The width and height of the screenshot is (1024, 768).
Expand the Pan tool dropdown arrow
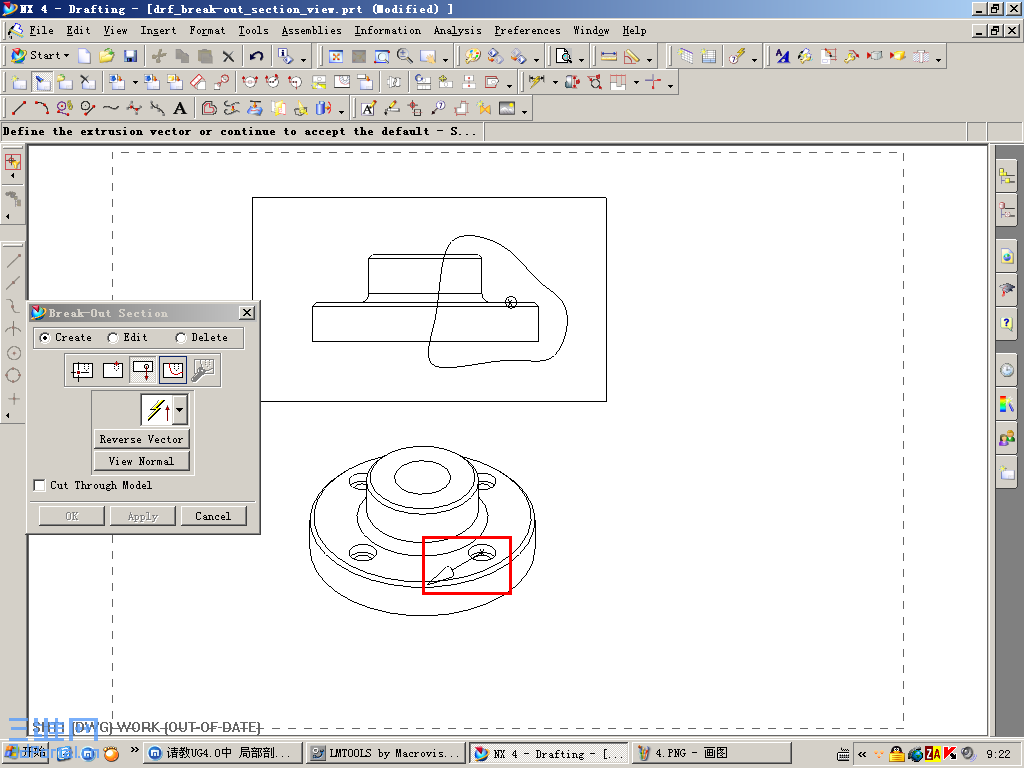445,59
